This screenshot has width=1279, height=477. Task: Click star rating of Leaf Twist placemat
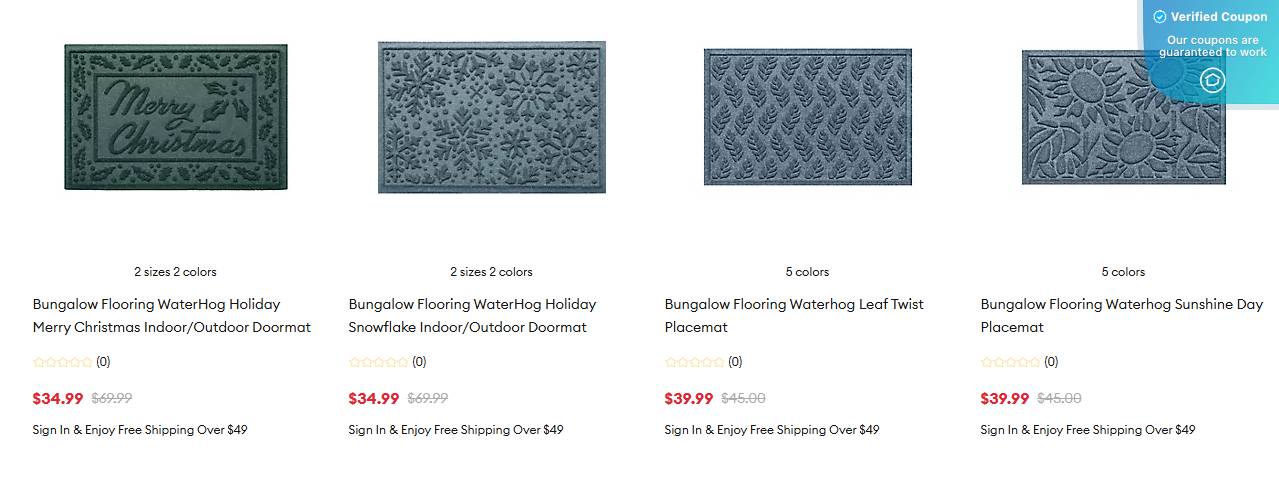point(695,362)
